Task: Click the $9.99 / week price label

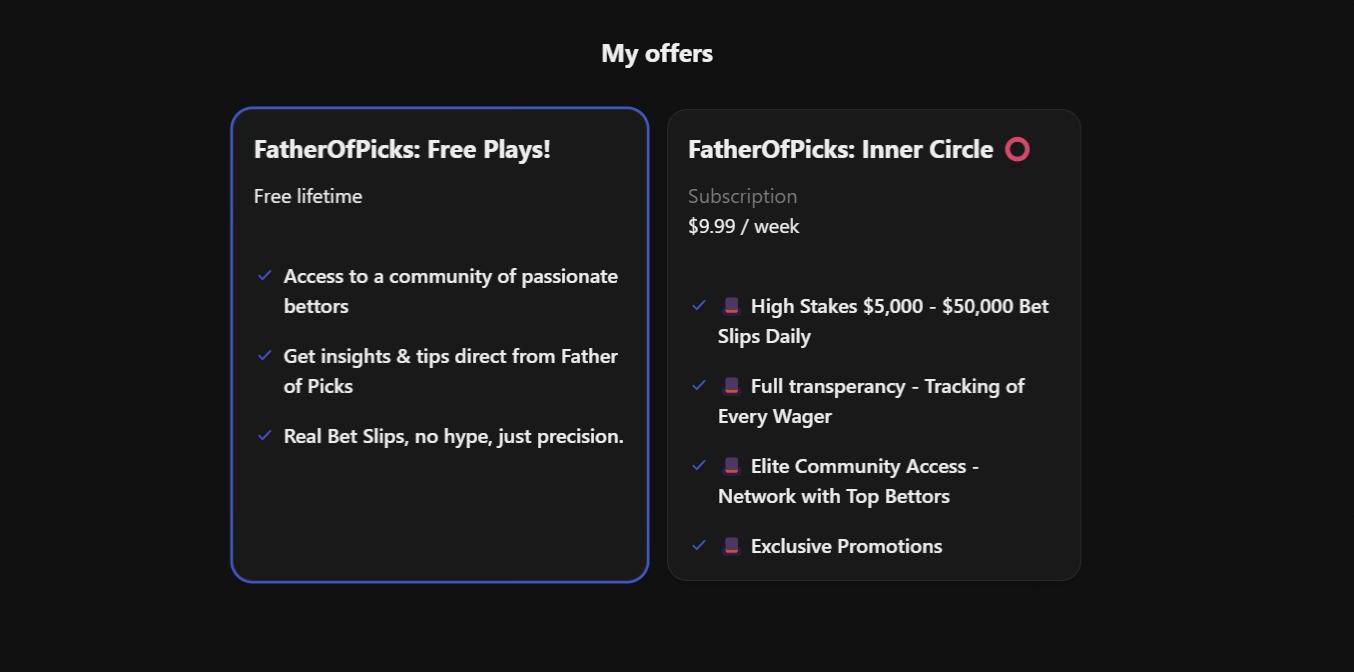Action: (x=744, y=225)
